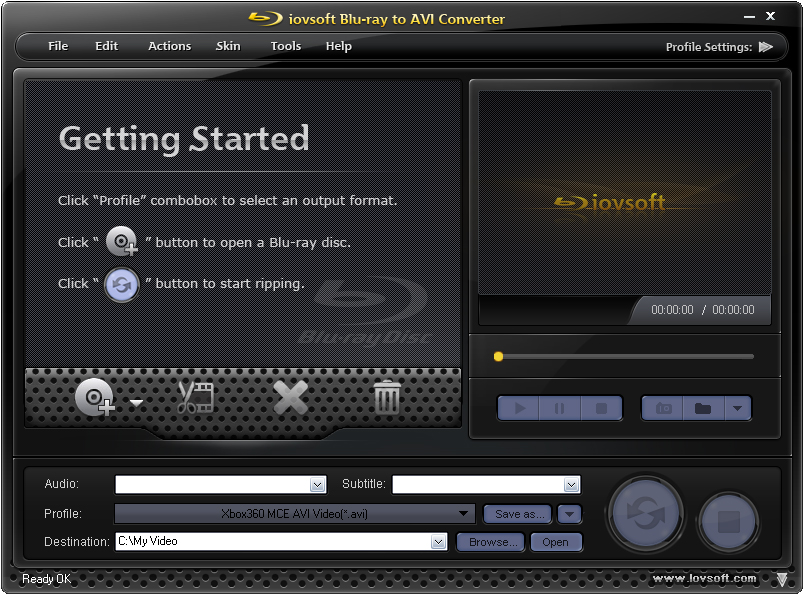Open the Edit menu
The image size is (804, 595).
(106, 46)
